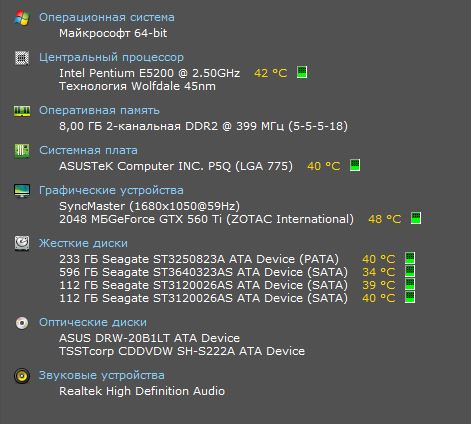This screenshot has height=424, width=471.
Task: Click green indicator beside GeForce GTX 560 Ti temperature
Action: pyautogui.click(x=416, y=218)
